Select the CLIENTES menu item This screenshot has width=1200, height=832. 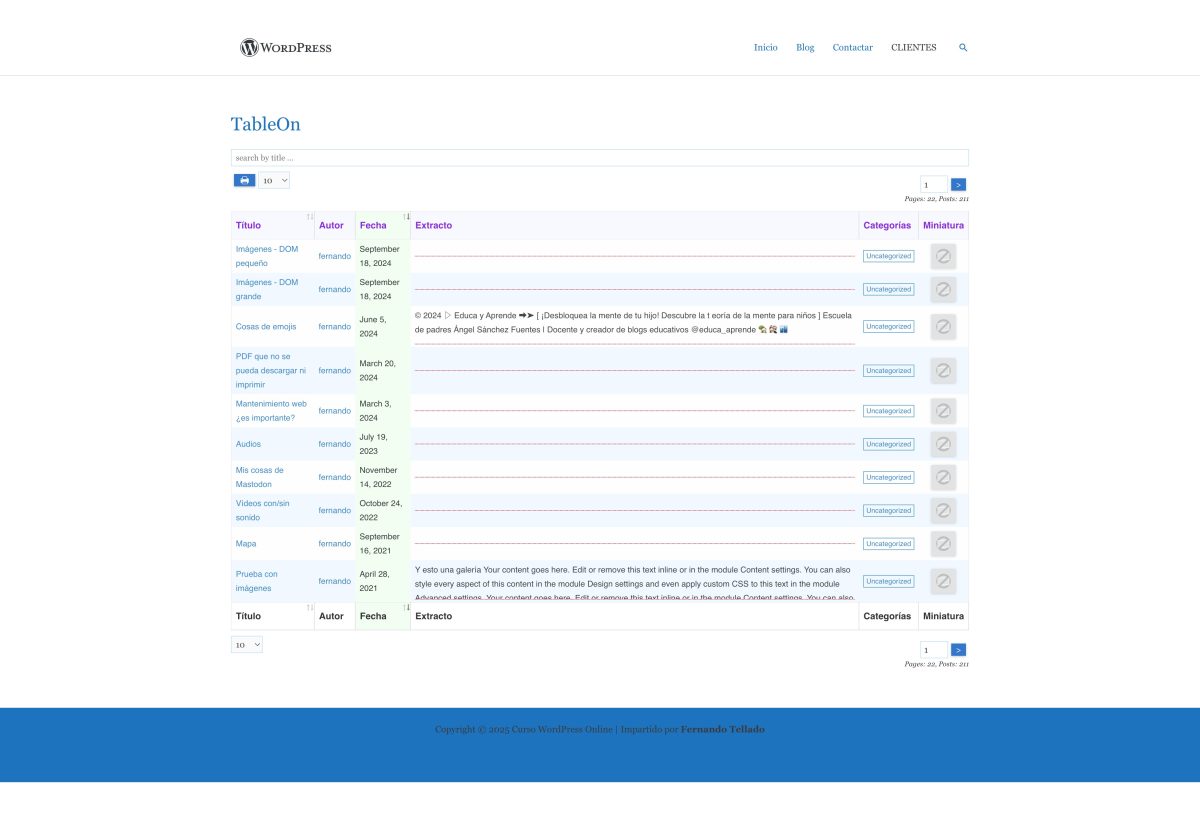[913, 47]
